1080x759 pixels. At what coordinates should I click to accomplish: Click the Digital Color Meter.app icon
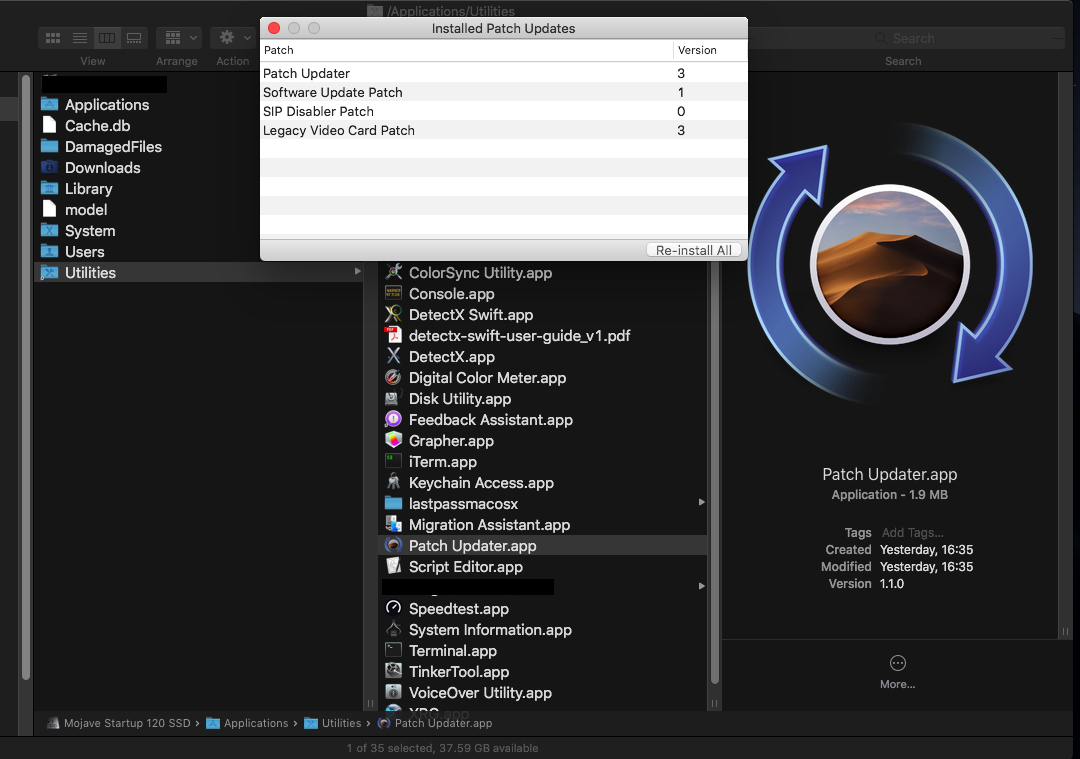[393, 377]
